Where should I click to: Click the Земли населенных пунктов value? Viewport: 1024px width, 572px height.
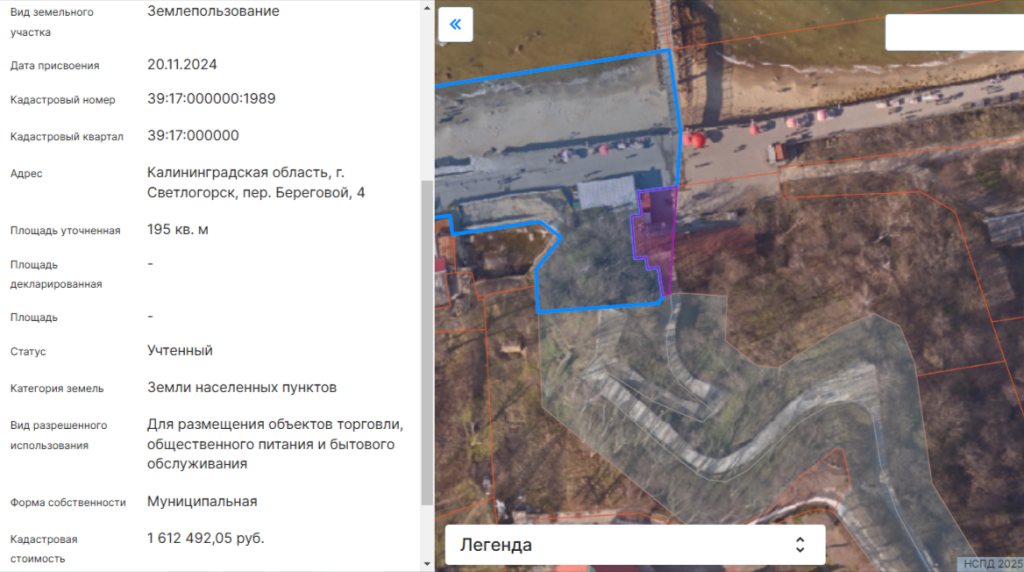tap(242, 387)
